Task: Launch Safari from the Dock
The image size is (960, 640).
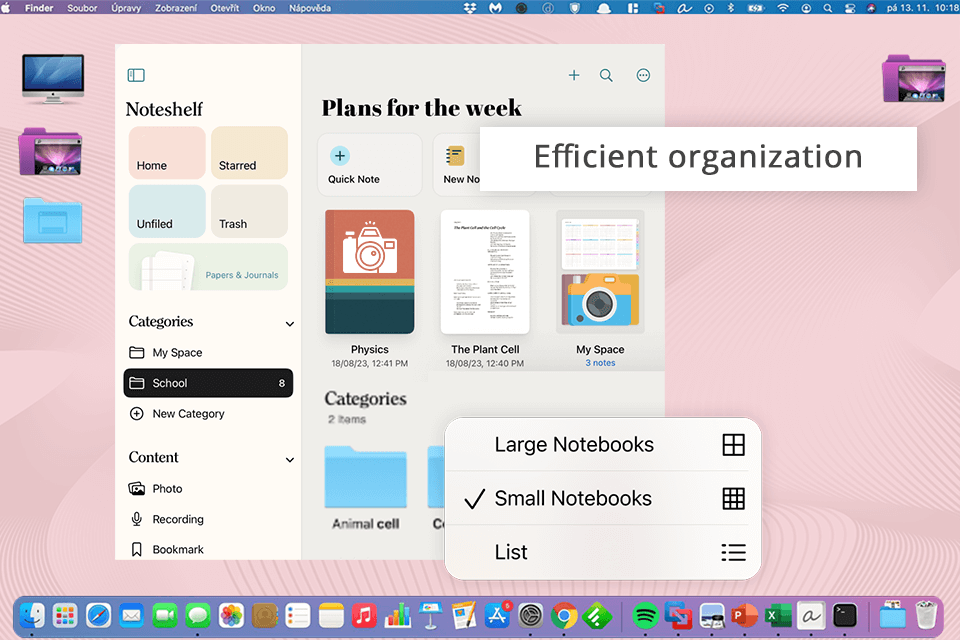Action: tap(98, 616)
